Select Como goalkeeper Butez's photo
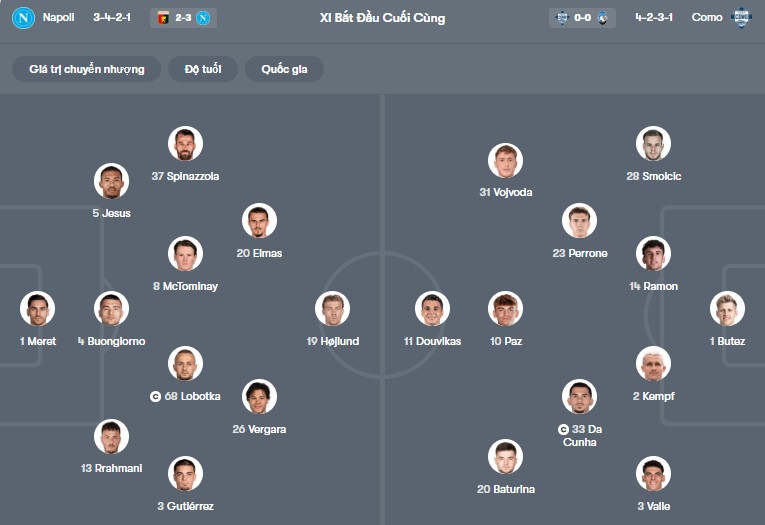 coord(727,309)
